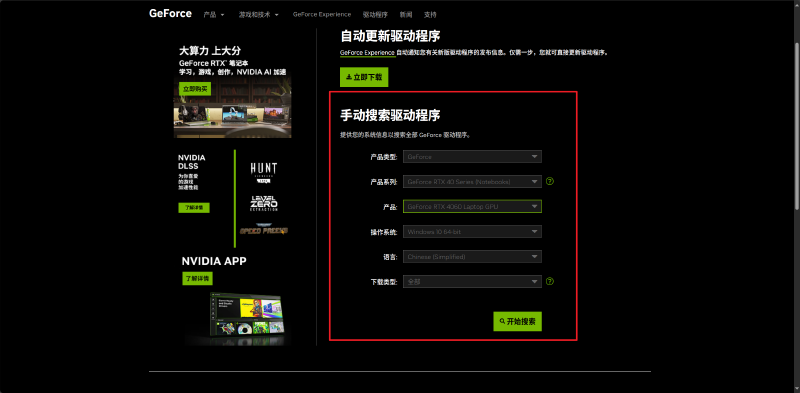This screenshot has width=800, height=393.
Task: Click the Speed Freeks game logo
Action: tap(264, 230)
